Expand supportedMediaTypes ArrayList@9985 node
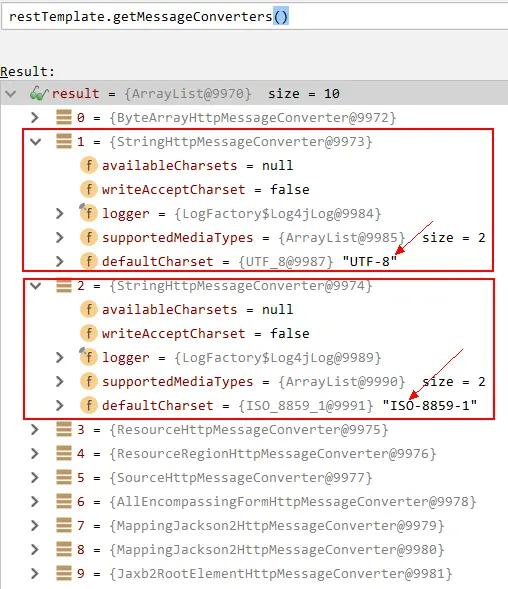The height and width of the screenshot is (589, 508). 59,237
